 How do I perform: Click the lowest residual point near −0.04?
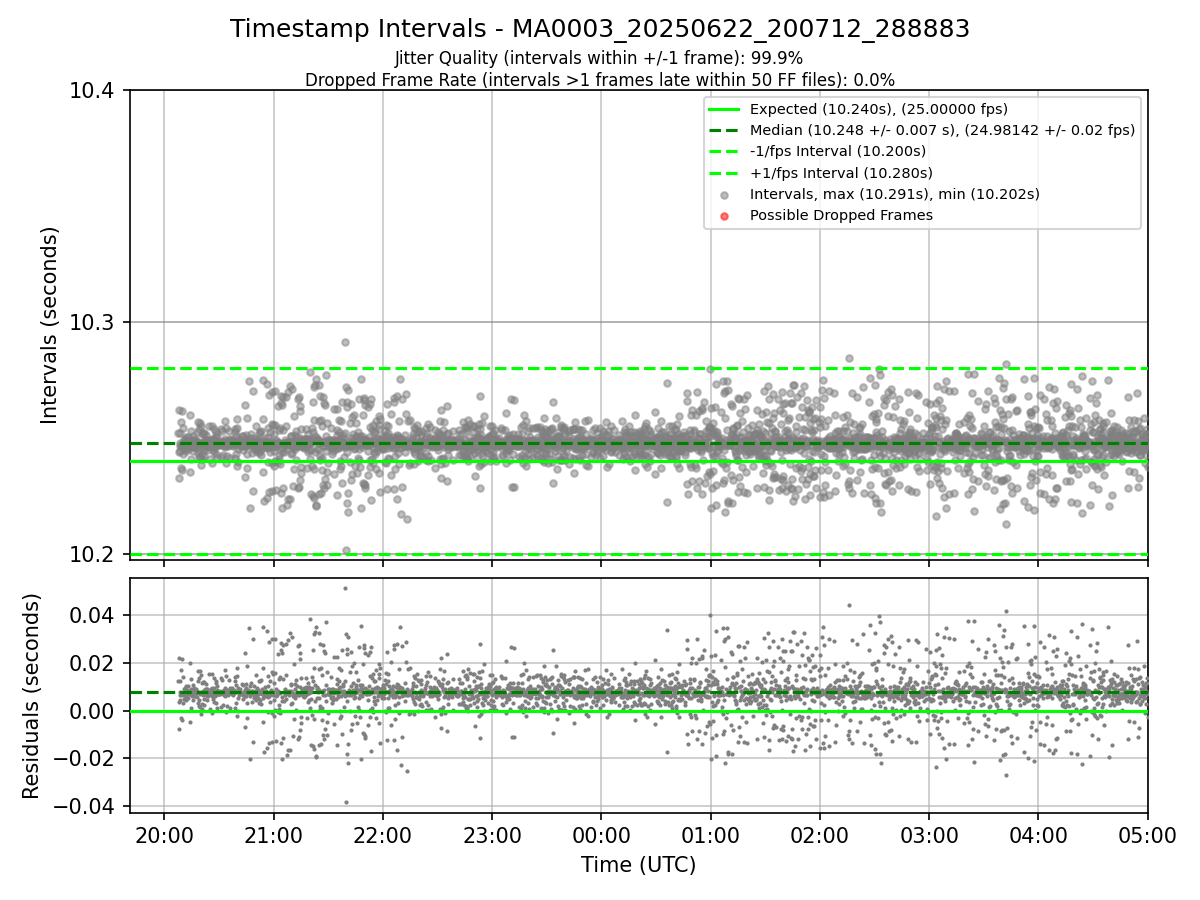coord(346,802)
